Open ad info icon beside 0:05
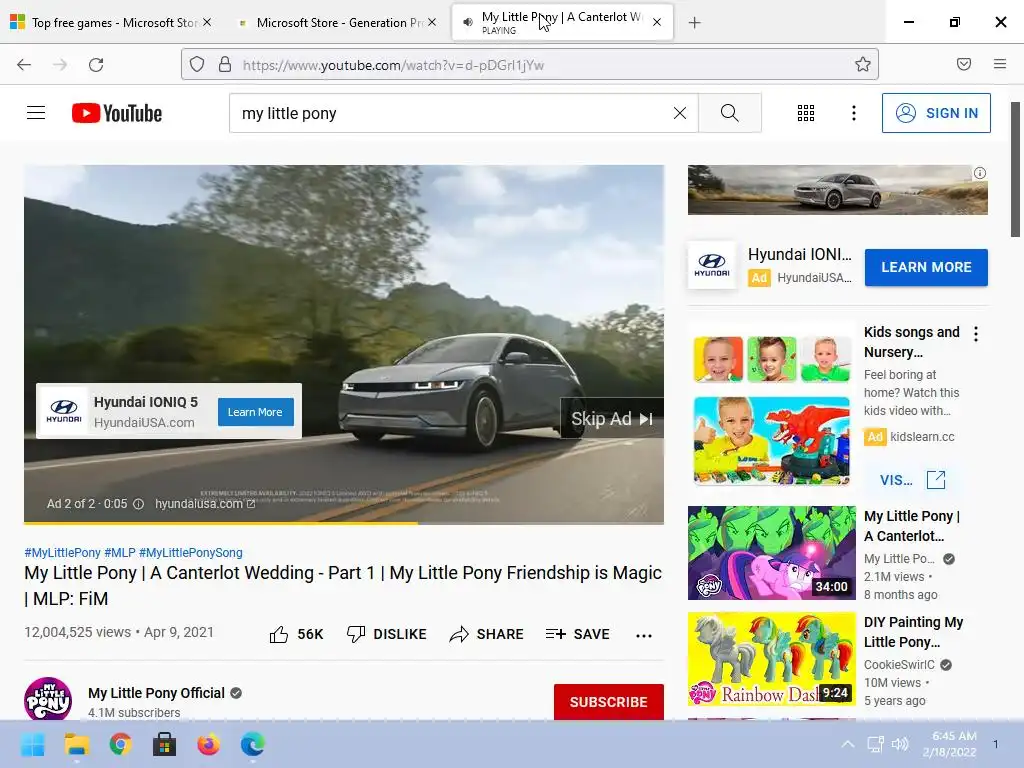The image size is (1024, 768). pos(138,504)
